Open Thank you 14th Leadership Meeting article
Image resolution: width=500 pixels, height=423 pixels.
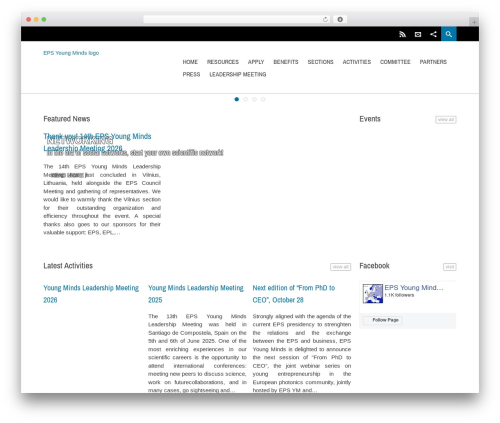pyautogui.click(x=97, y=142)
